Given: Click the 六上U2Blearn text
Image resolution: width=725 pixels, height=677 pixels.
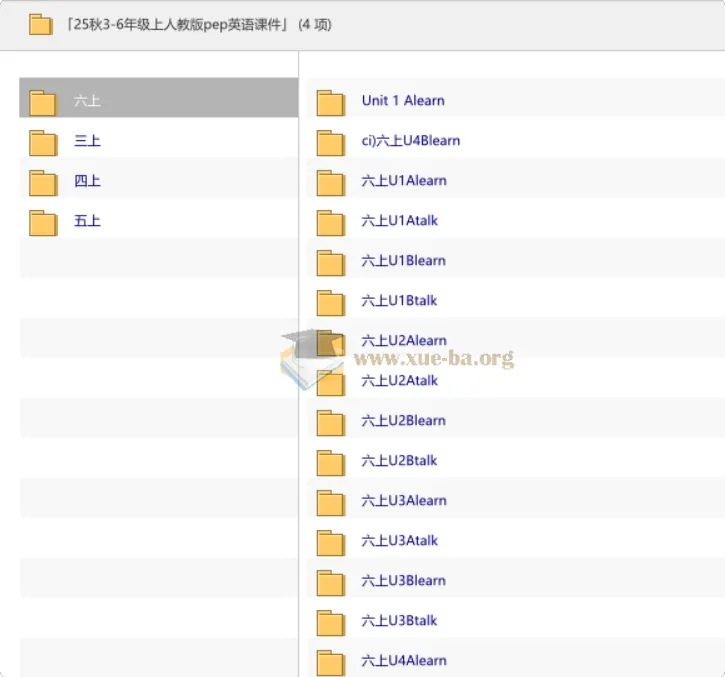Looking at the screenshot, I should coord(403,420).
